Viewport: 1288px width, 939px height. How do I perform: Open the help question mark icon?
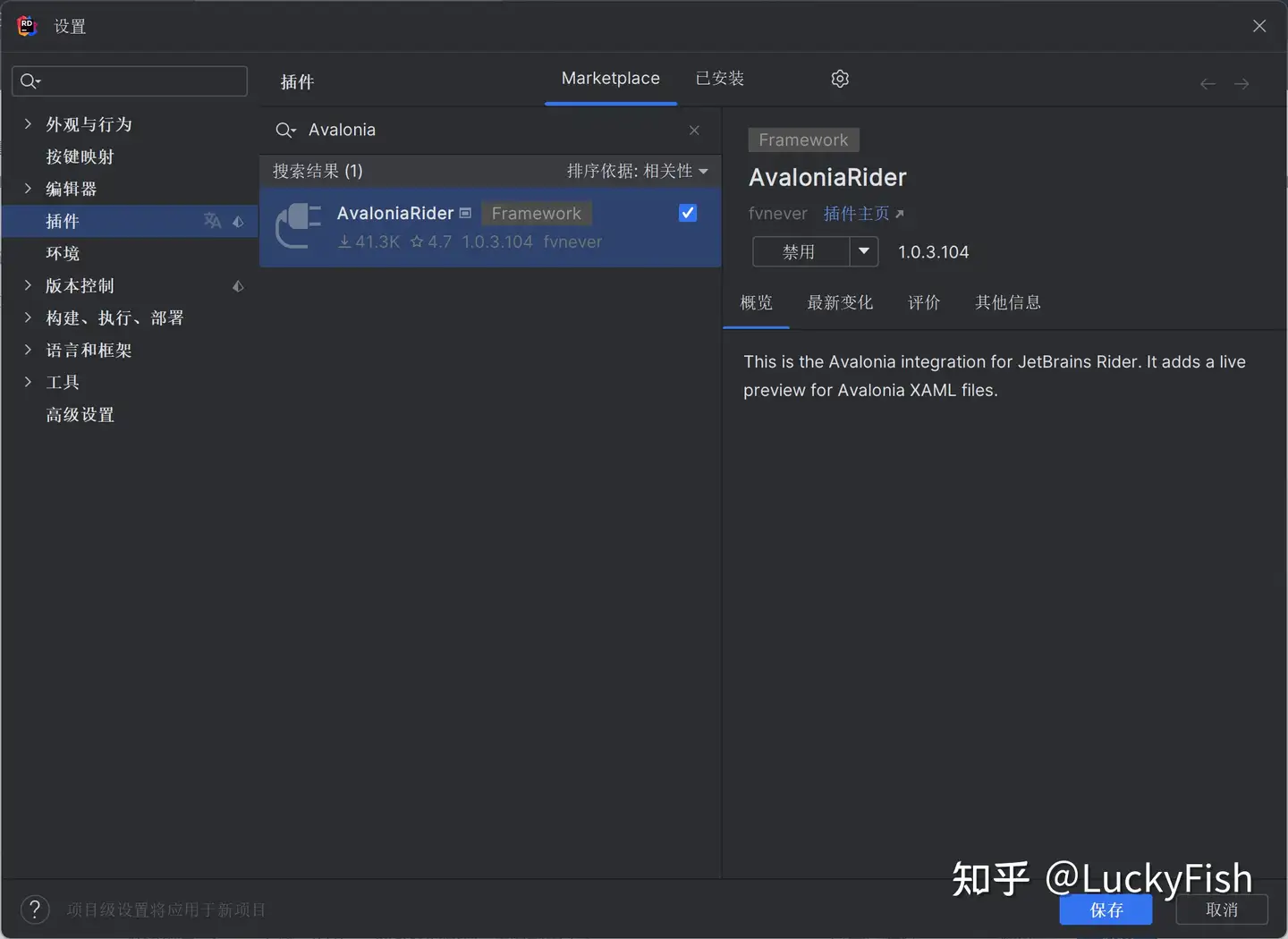(x=35, y=909)
